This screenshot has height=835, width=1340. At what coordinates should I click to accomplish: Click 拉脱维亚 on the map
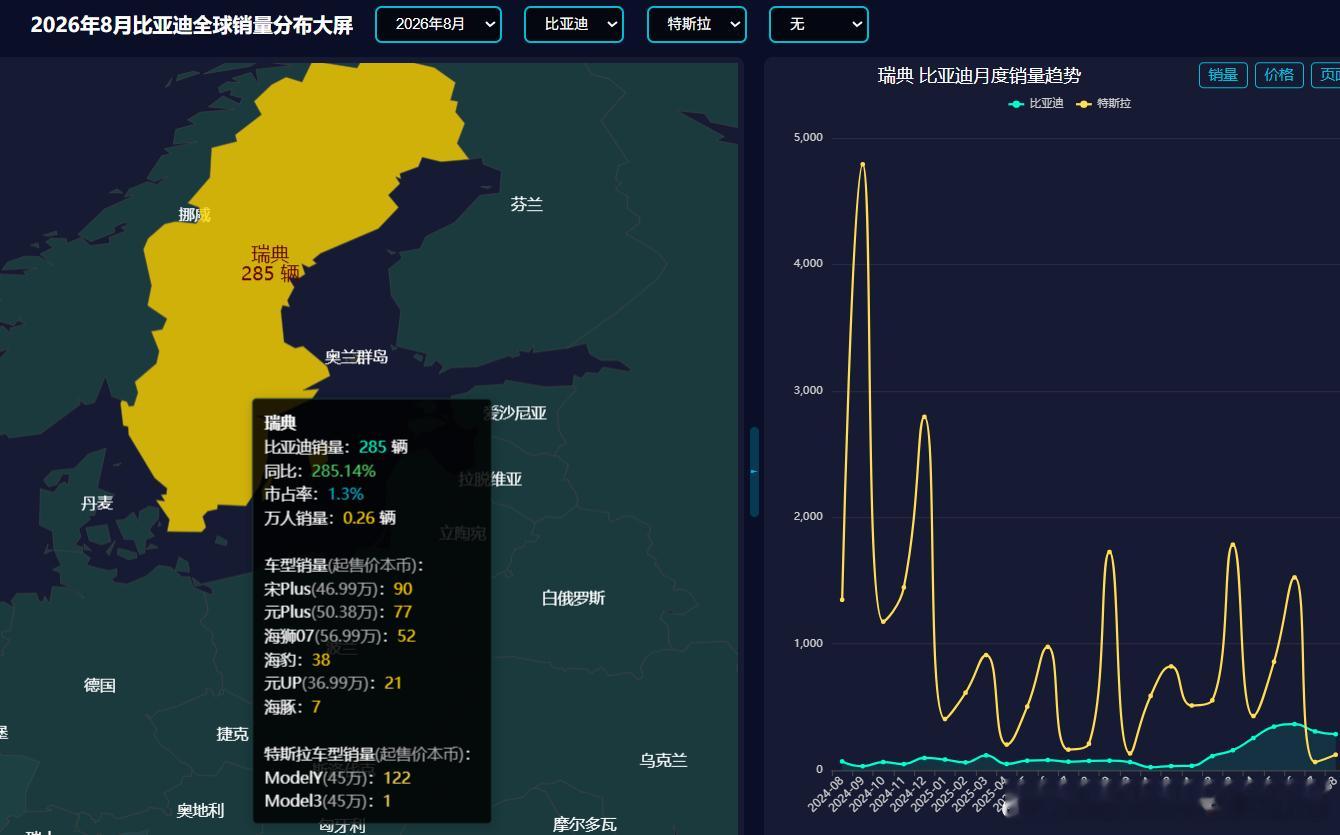[x=491, y=479]
